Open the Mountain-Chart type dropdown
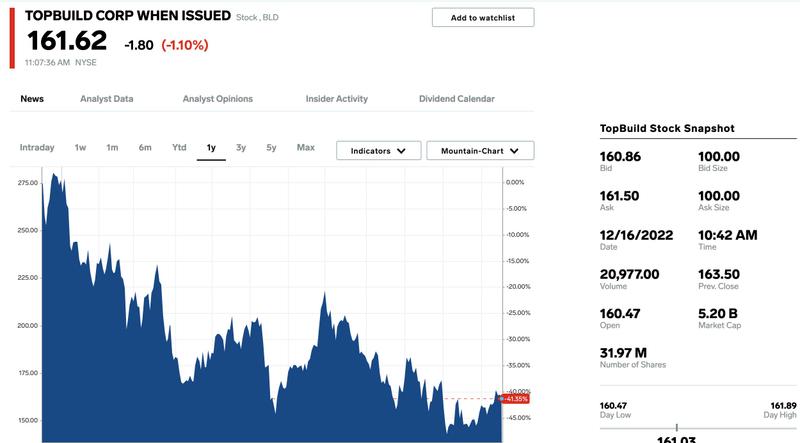Image resolution: width=800 pixels, height=443 pixels. 480,151
